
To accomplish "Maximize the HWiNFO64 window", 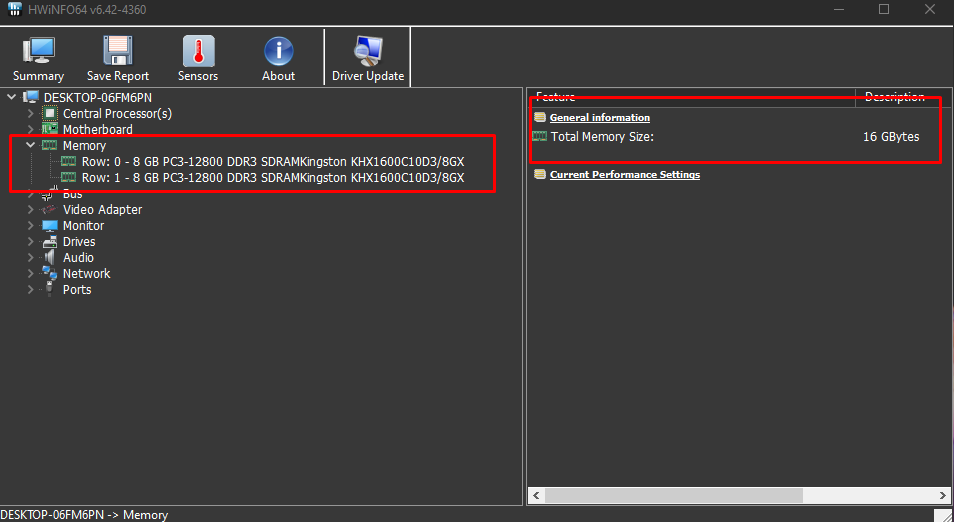I will pyautogui.click(x=884, y=9).
